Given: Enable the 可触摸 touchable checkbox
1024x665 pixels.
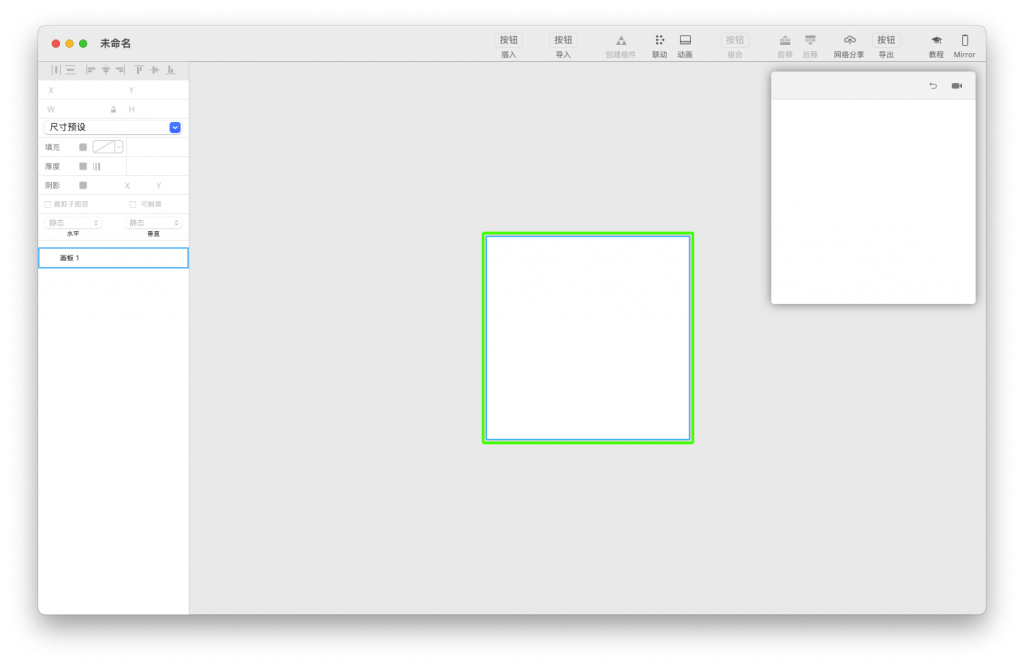Looking at the screenshot, I should coord(133,204).
